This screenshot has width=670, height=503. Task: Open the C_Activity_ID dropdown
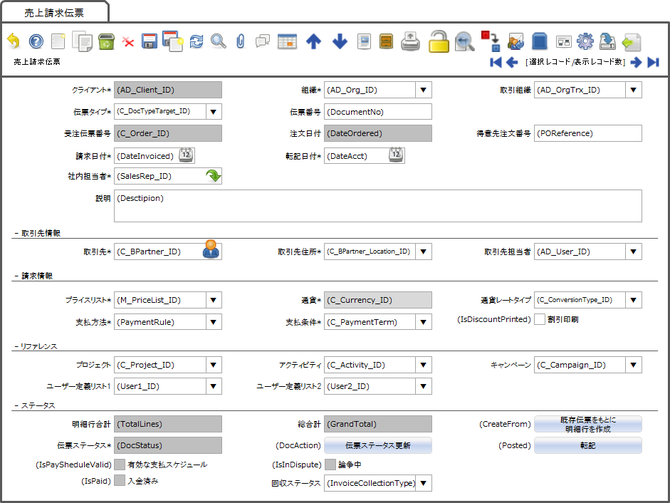[423, 365]
